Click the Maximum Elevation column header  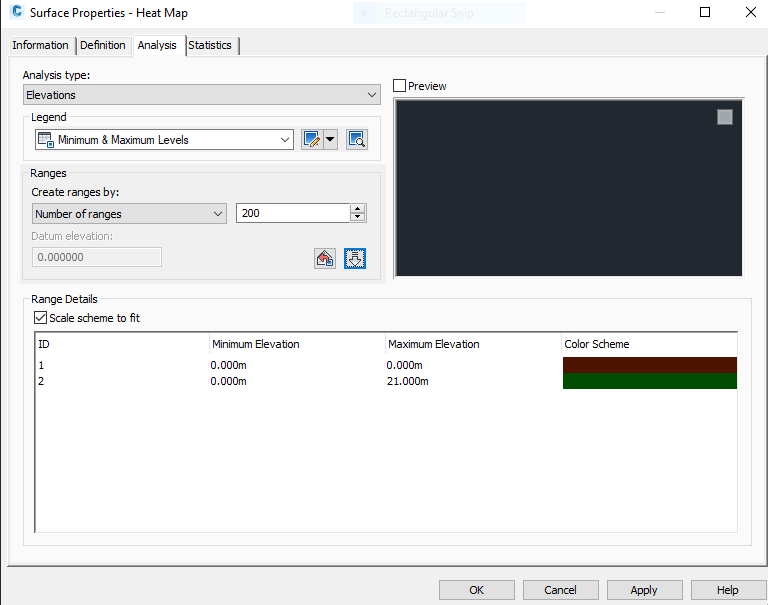coord(473,344)
